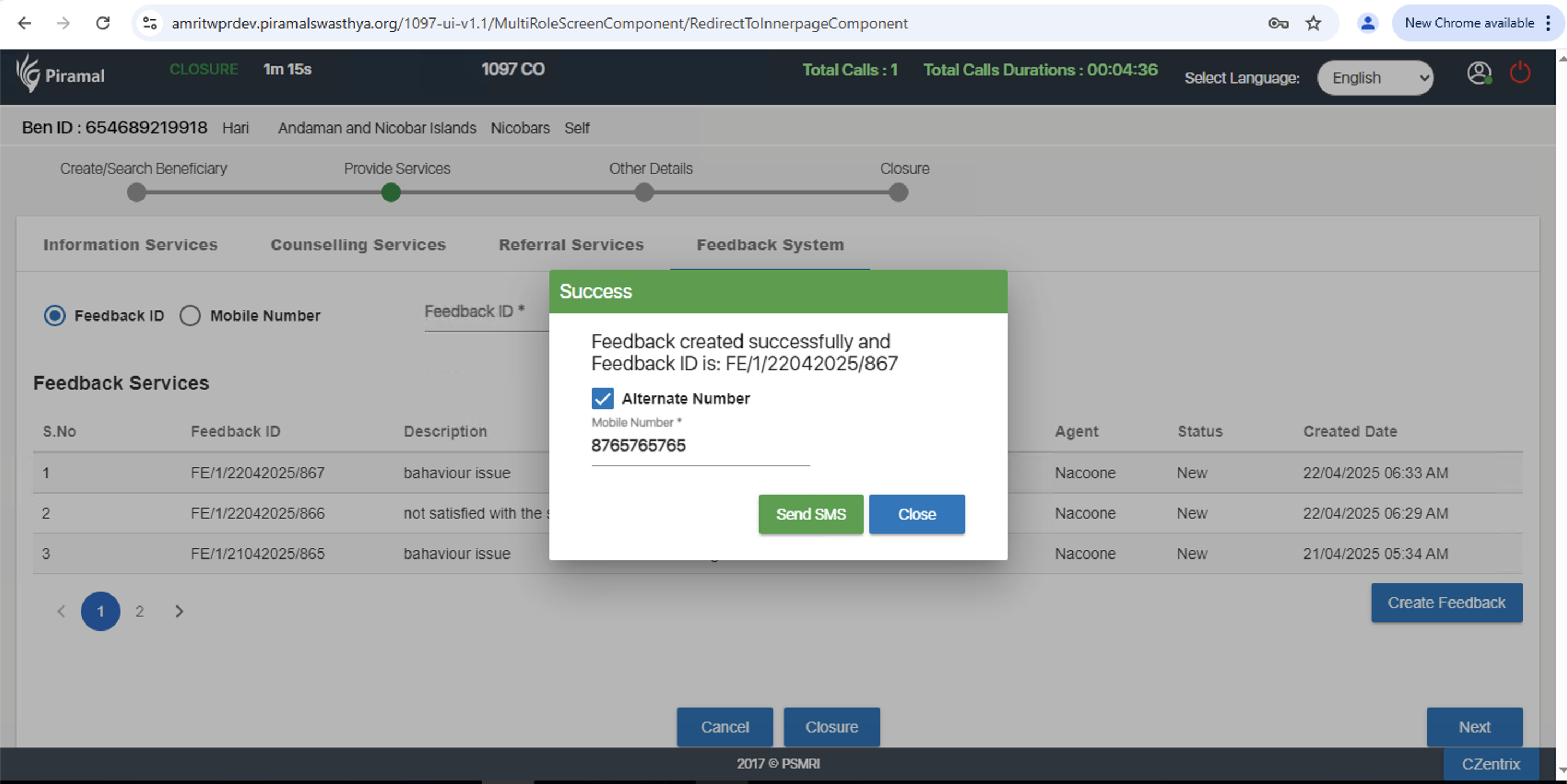The width and height of the screenshot is (1567, 784).
Task: Select the Feedback ID radio button
Action: pos(55,316)
